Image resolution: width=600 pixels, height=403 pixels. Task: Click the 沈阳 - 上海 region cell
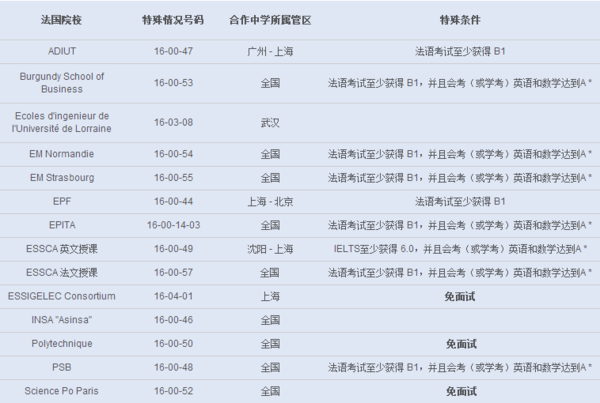click(270, 249)
